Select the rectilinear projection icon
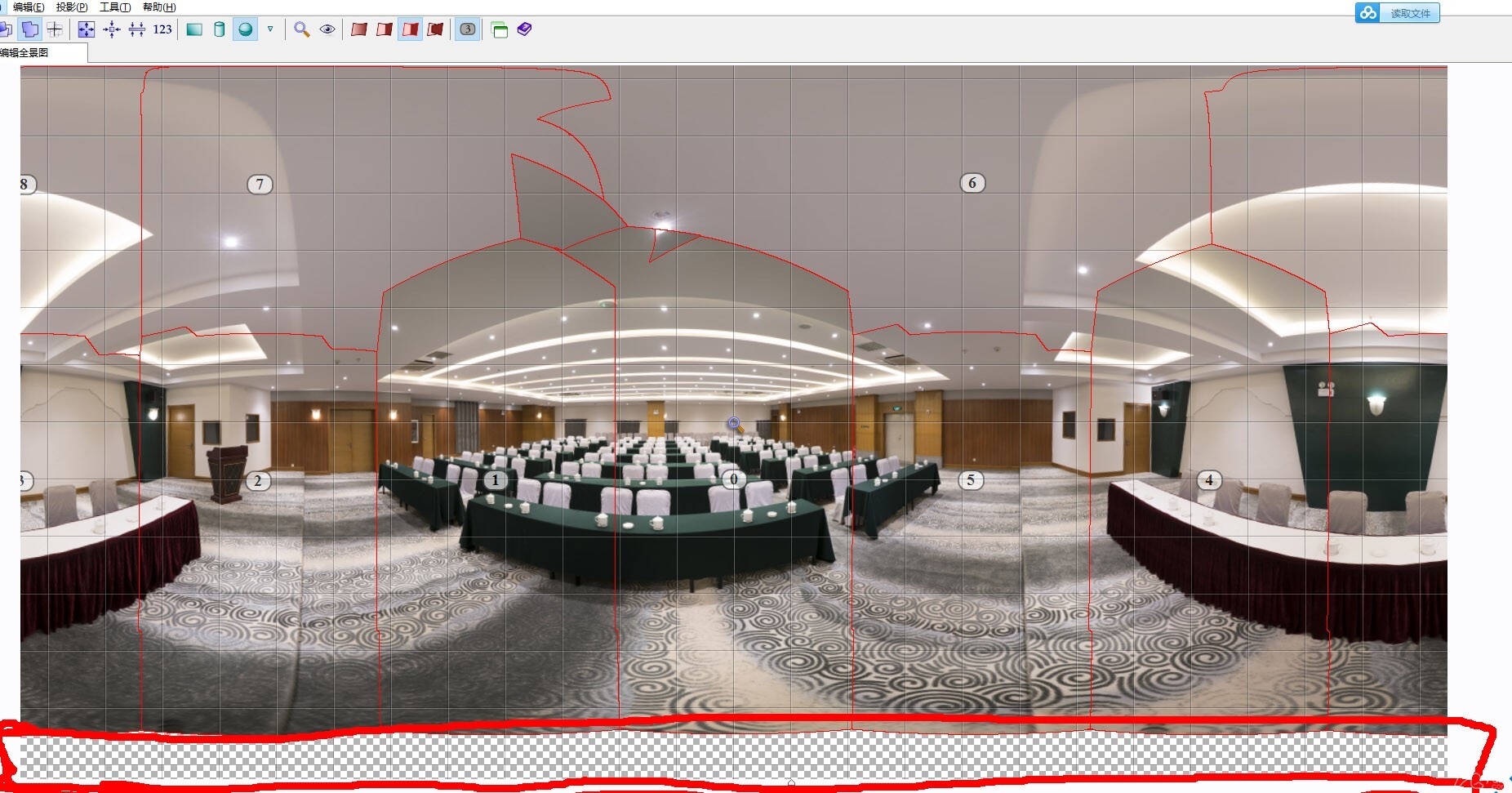Screen dimensions: 1512x793 194,30
